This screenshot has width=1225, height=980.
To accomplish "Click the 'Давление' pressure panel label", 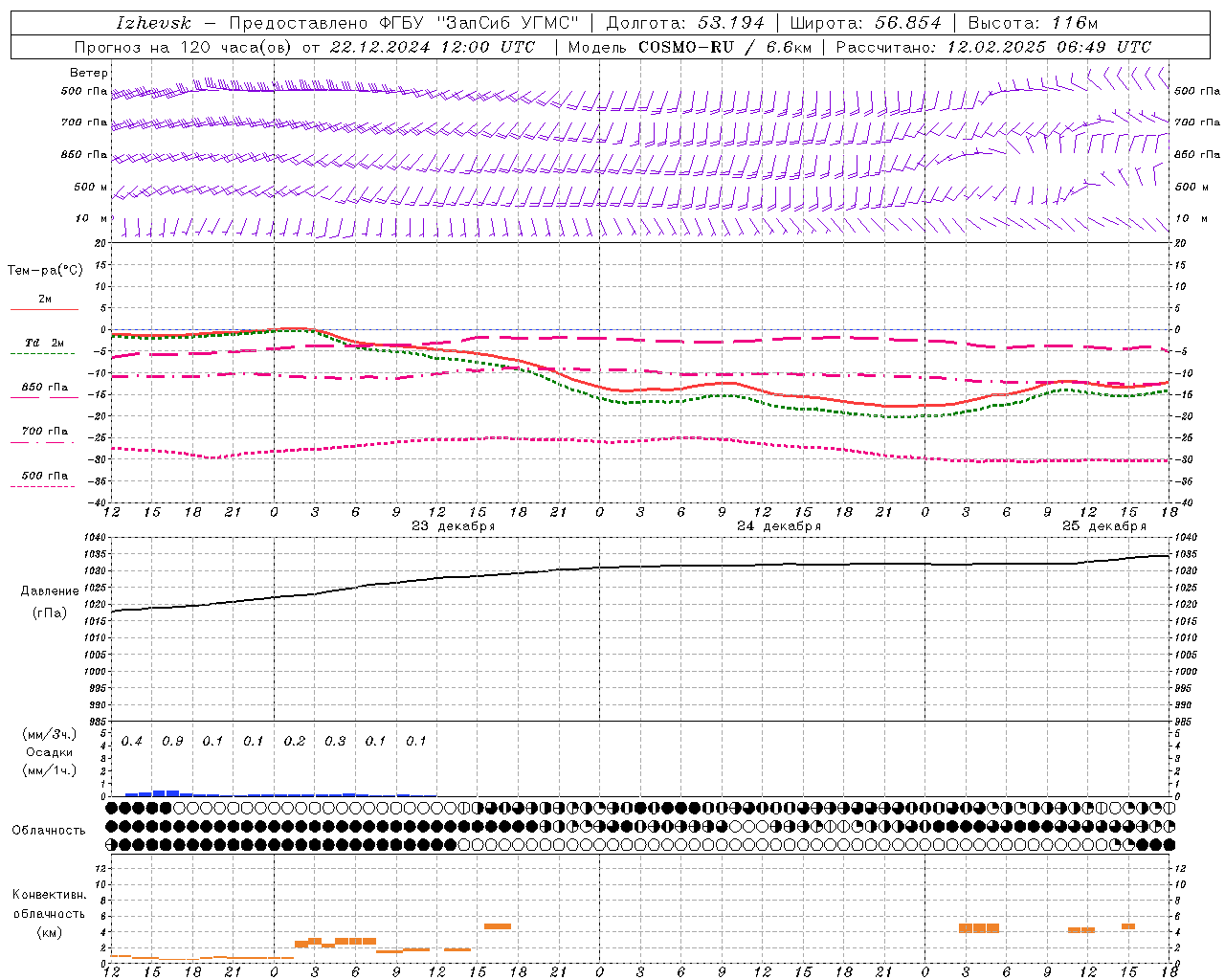I will tap(50, 591).
